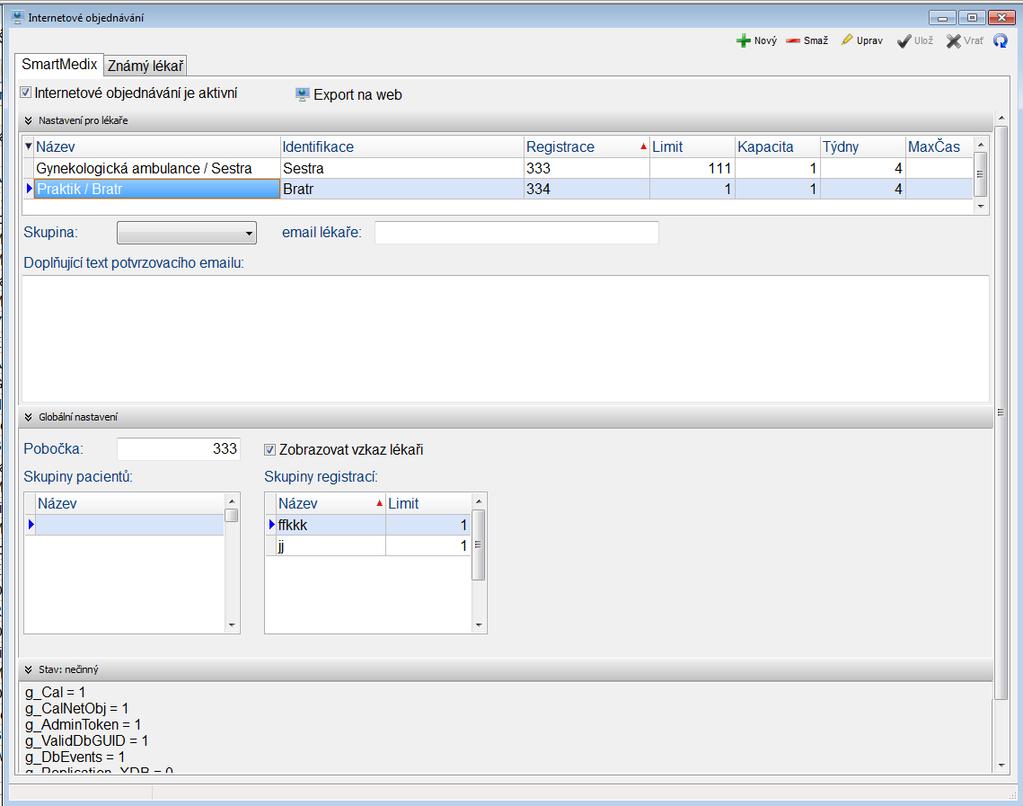
Task: Sort doctors grid by Limit column
Action: [692, 147]
